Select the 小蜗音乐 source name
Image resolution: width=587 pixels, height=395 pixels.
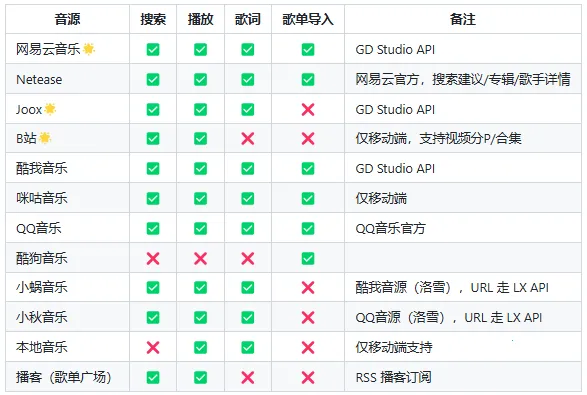coord(42,288)
